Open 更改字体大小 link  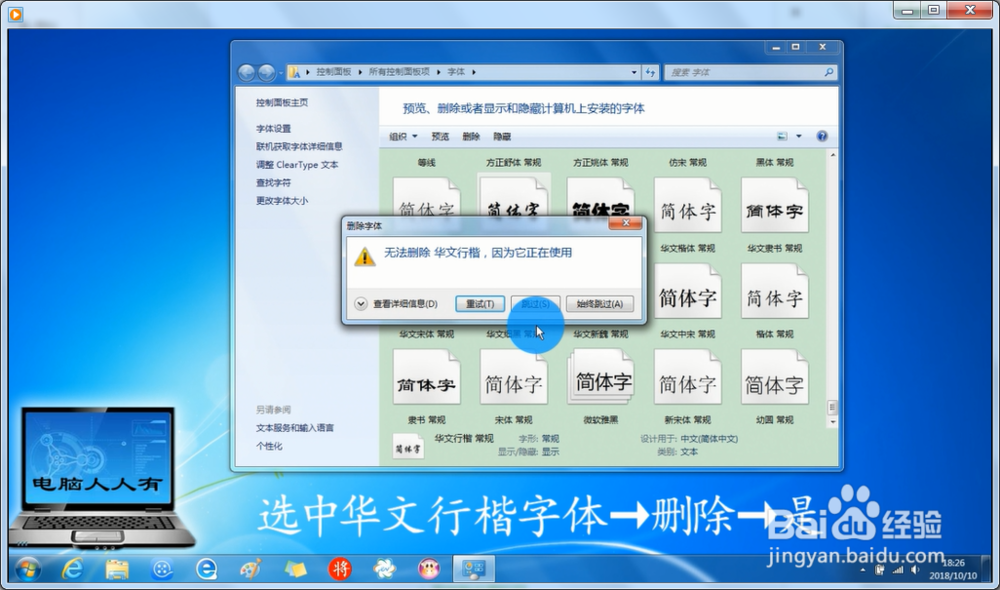(282, 201)
